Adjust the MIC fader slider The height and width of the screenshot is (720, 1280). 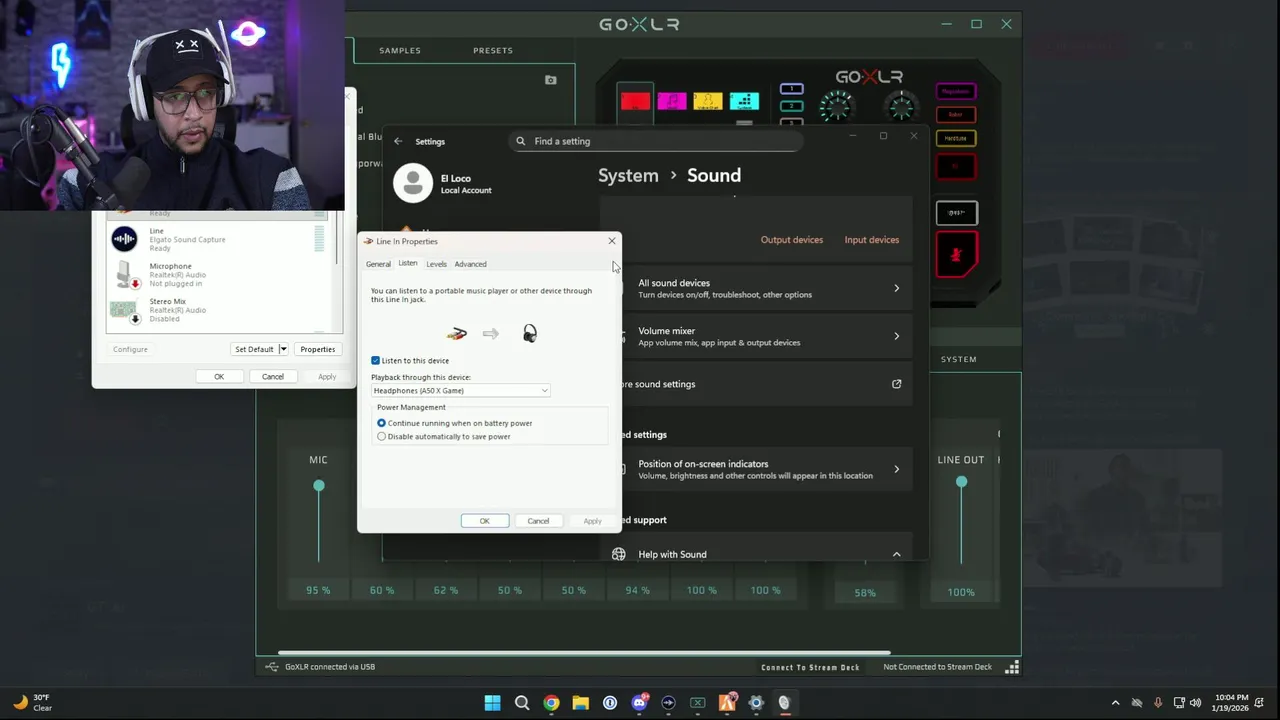tap(319, 486)
